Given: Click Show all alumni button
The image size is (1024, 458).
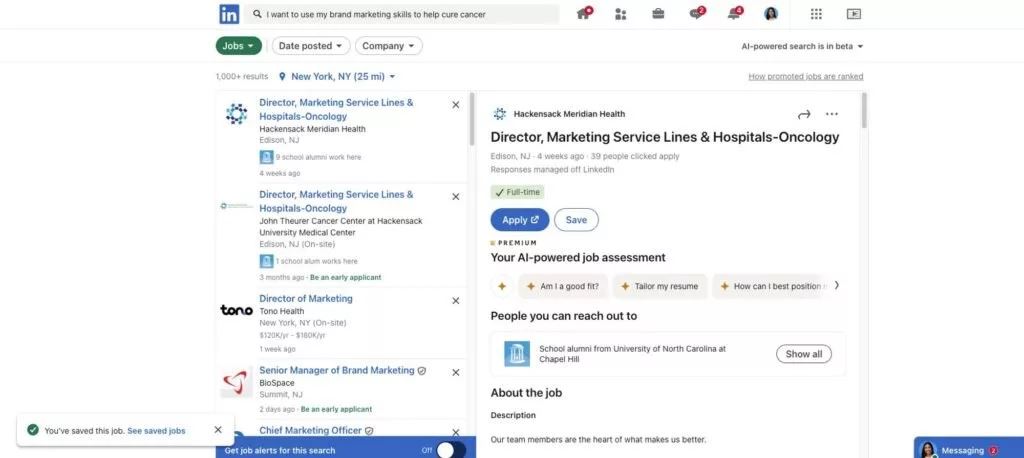Looking at the screenshot, I should pos(803,354).
